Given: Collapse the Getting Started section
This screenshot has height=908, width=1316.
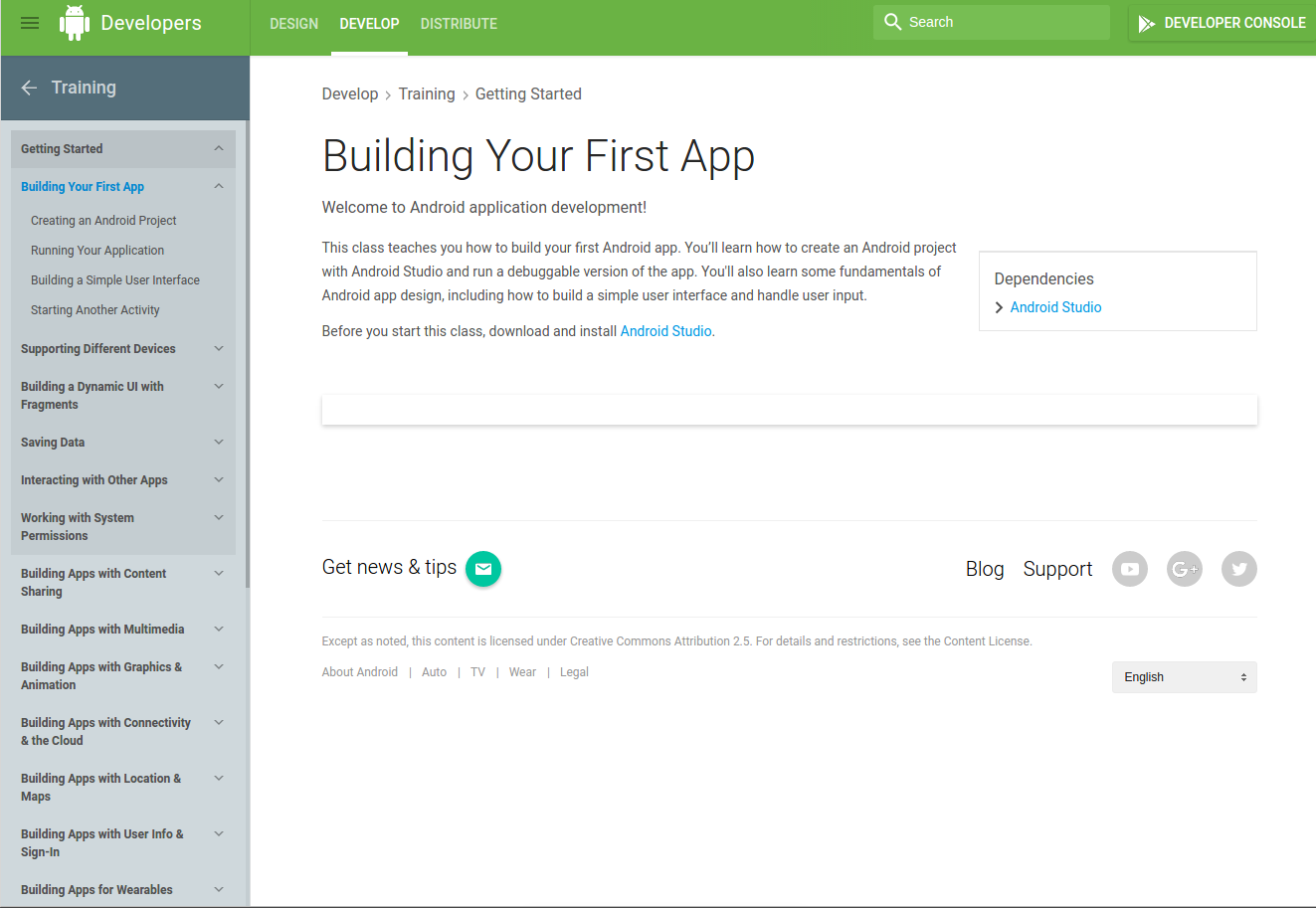Looking at the screenshot, I should [219, 149].
